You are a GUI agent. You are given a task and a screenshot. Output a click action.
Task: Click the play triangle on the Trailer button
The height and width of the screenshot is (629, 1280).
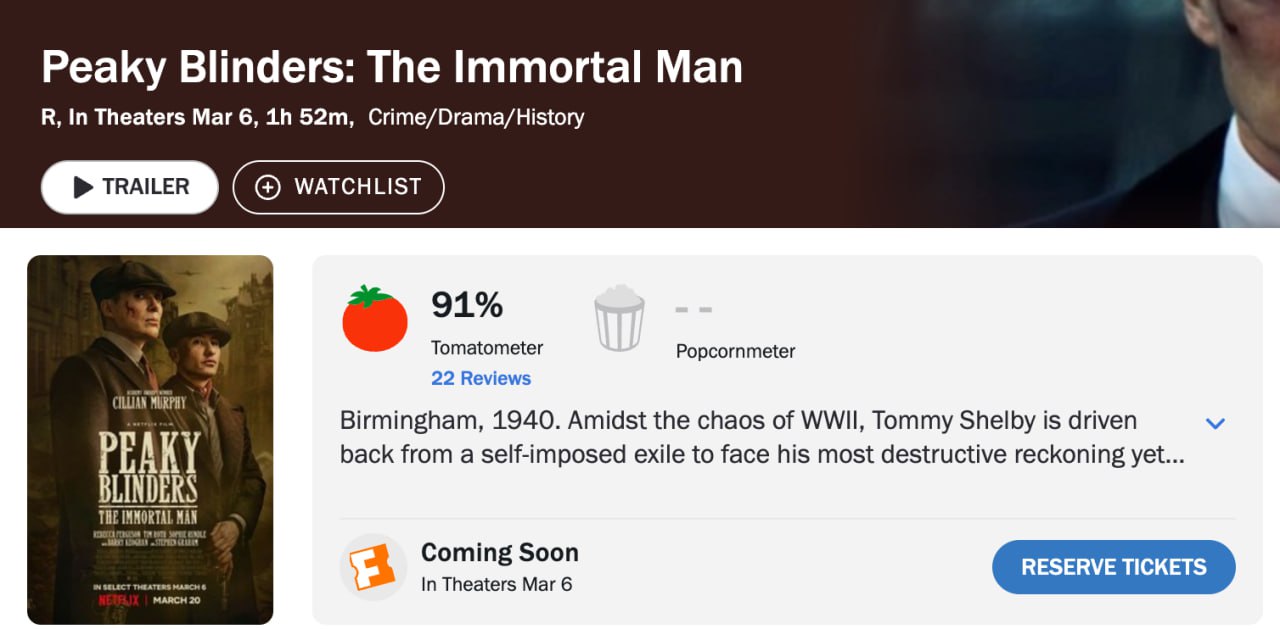point(84,187)
